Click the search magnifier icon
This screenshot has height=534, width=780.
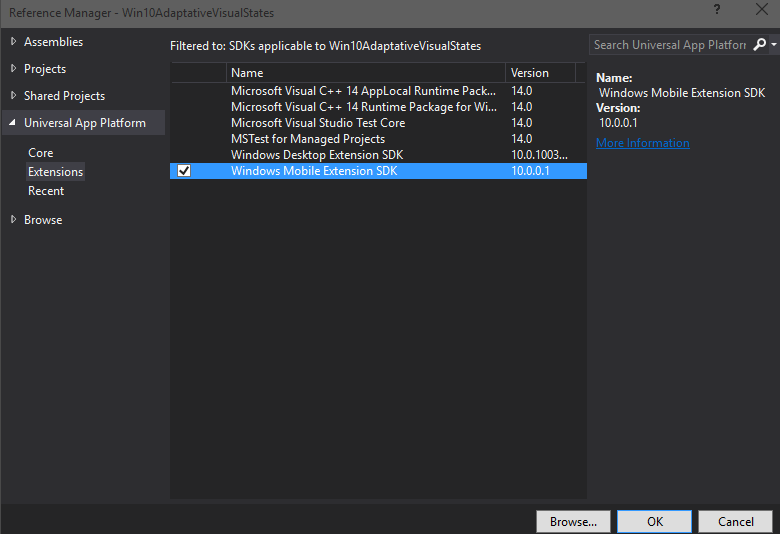coord(760,45)
